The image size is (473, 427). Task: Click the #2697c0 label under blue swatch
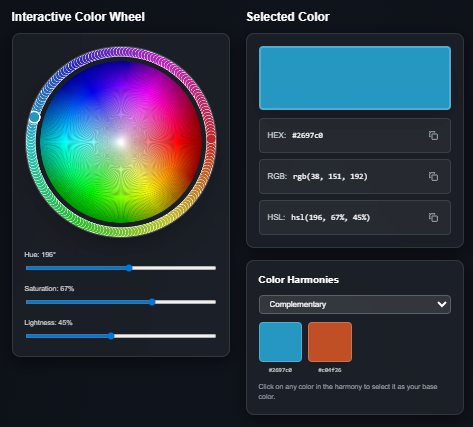click(280, 370)
